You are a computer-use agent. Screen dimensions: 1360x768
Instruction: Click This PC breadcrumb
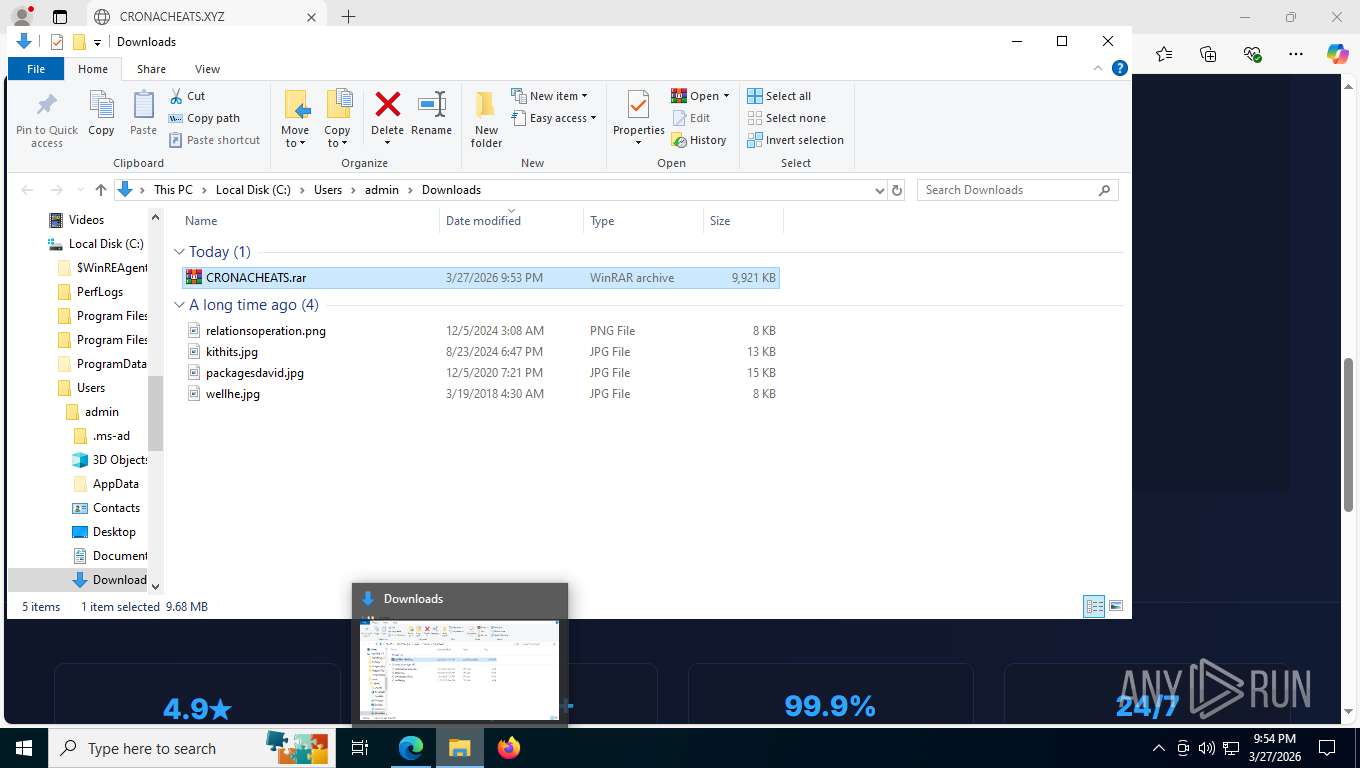point(173,190)
